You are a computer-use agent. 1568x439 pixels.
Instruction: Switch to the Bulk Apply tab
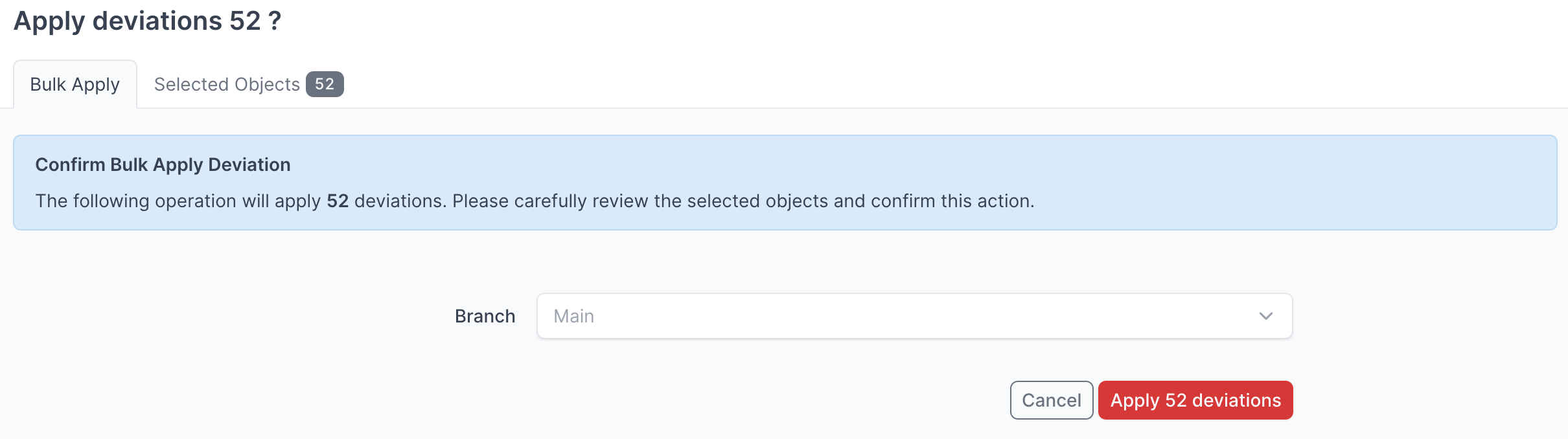(x=75, y=84)
